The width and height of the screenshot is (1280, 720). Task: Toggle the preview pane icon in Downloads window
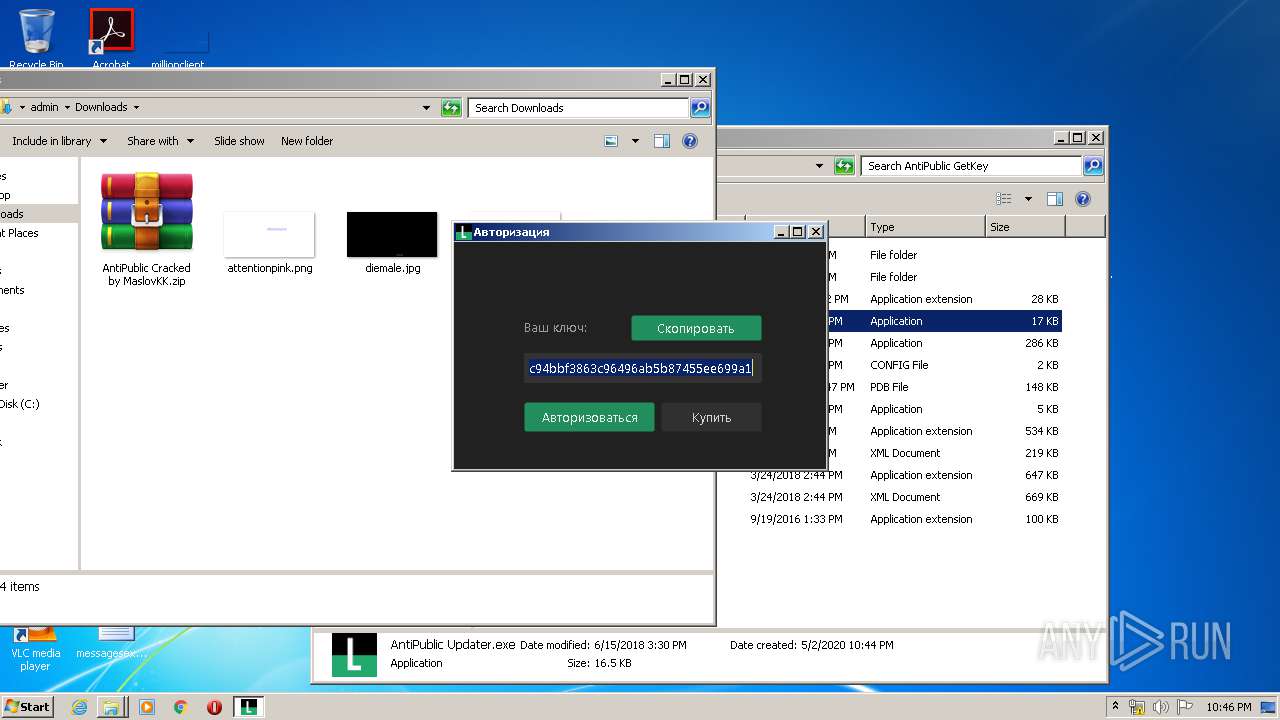661,141
